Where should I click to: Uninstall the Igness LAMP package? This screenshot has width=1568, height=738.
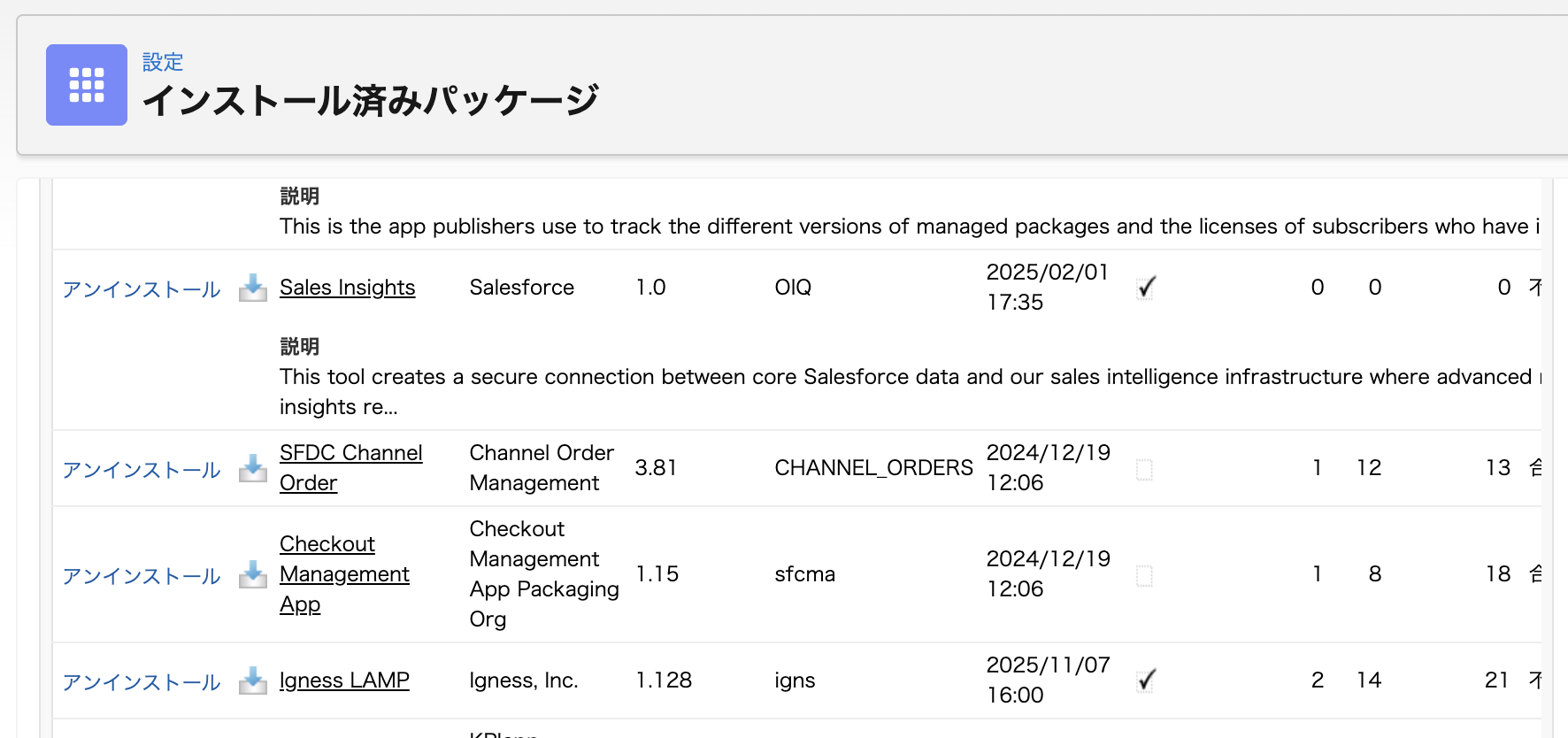click(142, 682)
